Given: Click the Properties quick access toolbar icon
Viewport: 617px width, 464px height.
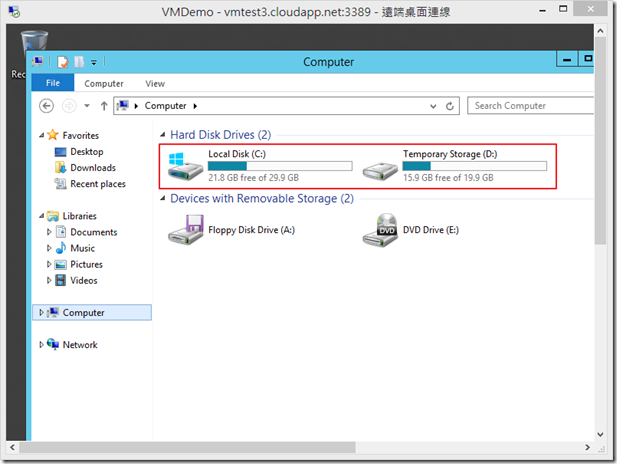Looking at the screenshot, I should [x=63, y=62].
